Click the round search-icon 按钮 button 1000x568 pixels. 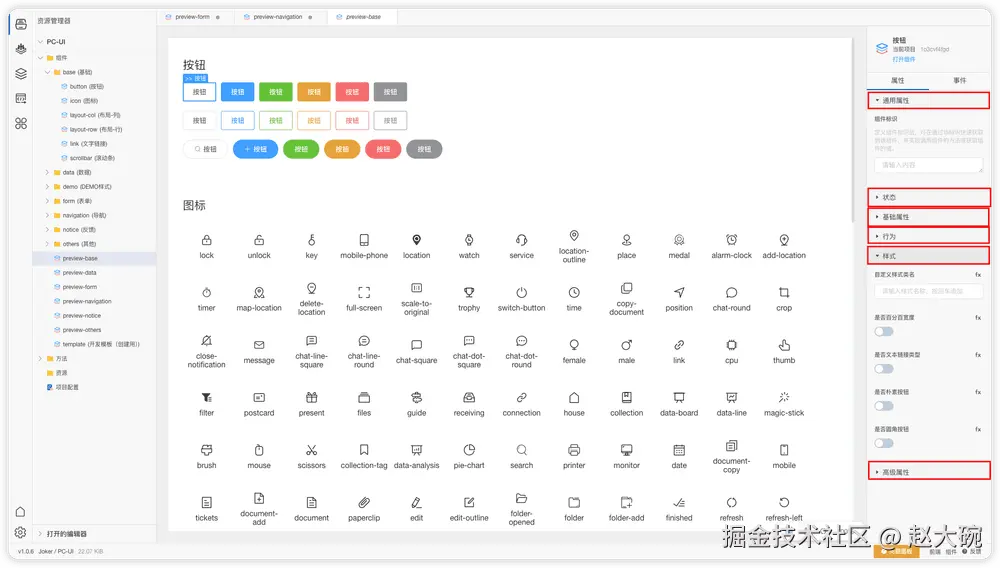tap(205, 149)
